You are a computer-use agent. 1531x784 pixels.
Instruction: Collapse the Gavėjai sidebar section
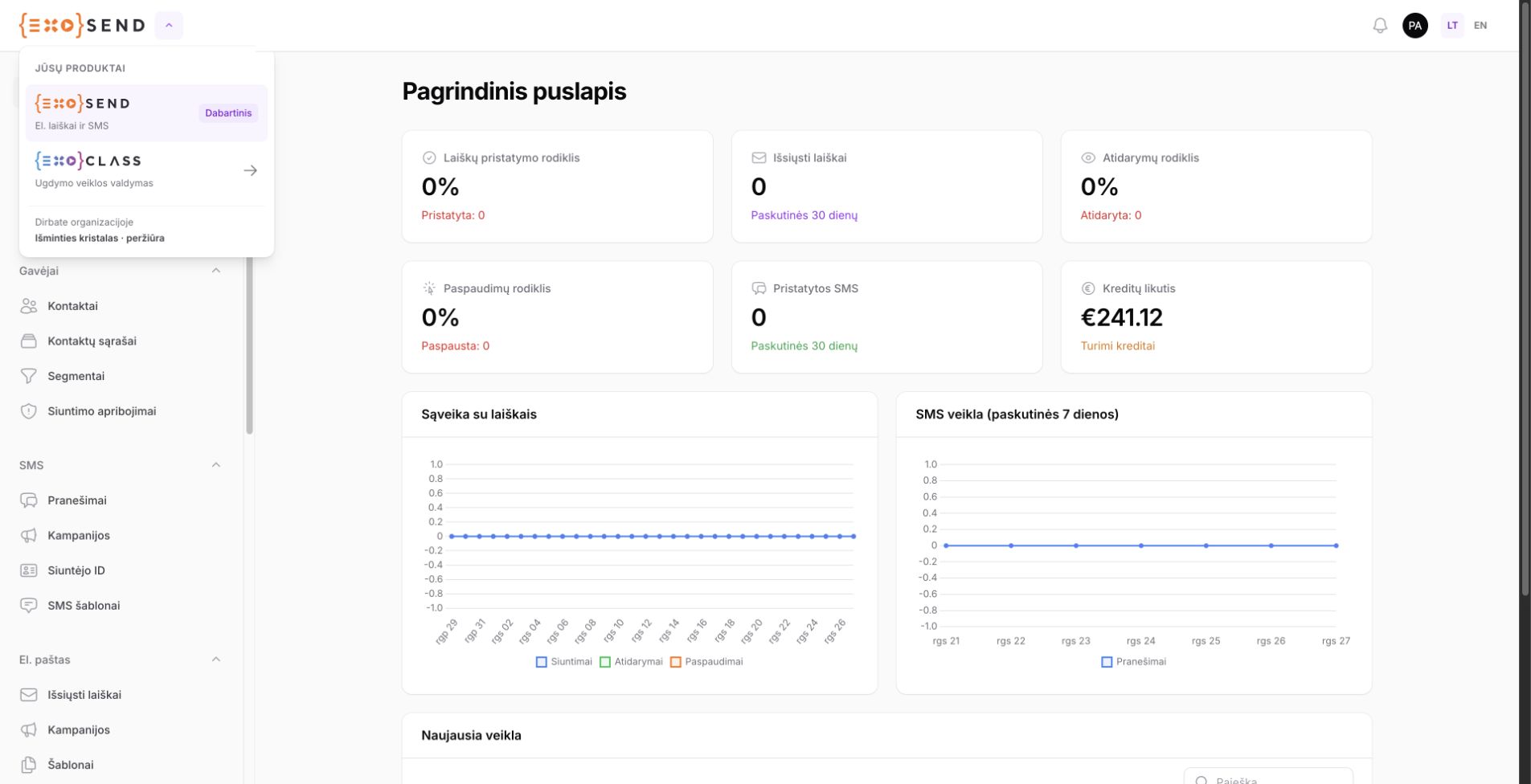pyautogui.click(x=215, y=271)
